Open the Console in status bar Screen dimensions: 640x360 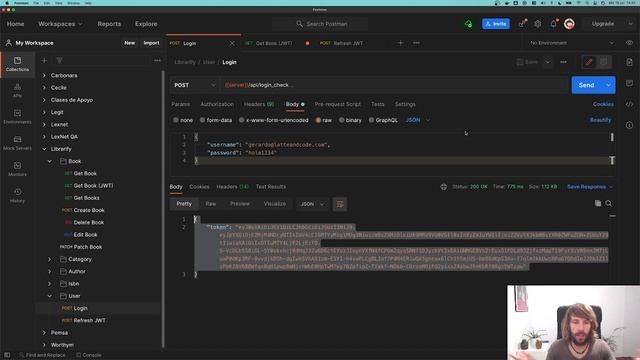pos(89,355)
